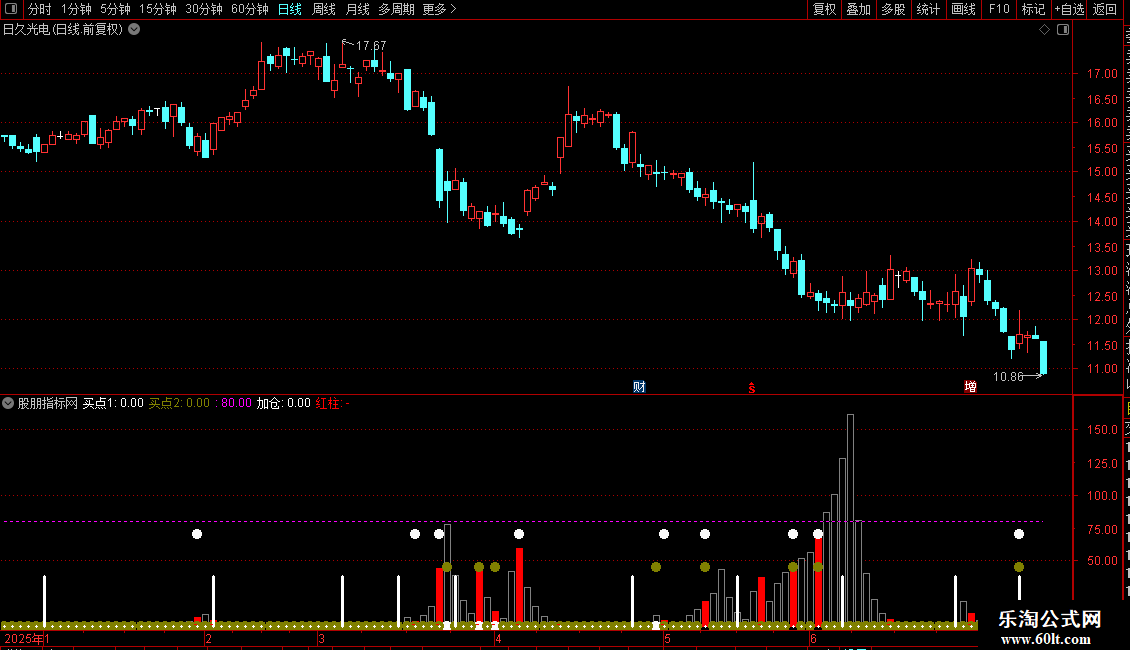
Task: Click the 加仓: 0.00 indicator value
Action: 283,403
